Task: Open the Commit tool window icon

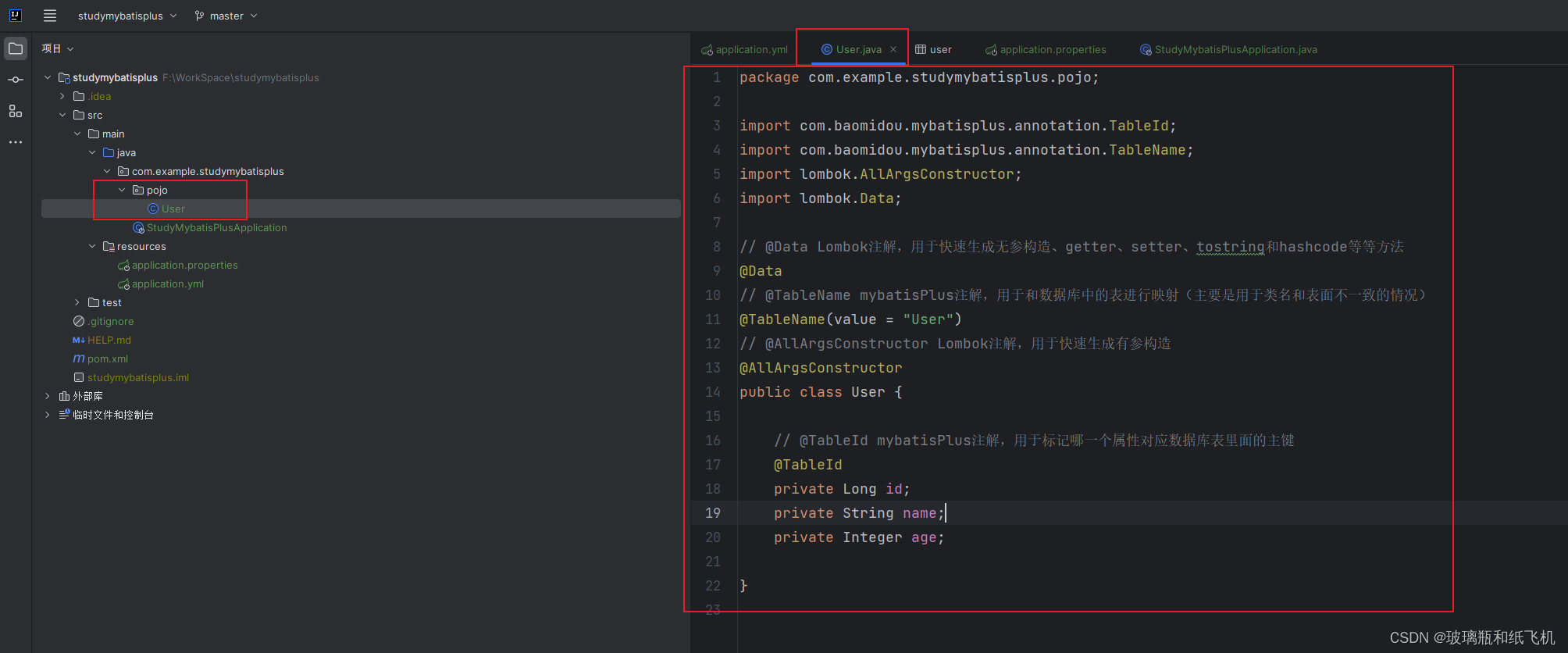Action: coord(16,80)
